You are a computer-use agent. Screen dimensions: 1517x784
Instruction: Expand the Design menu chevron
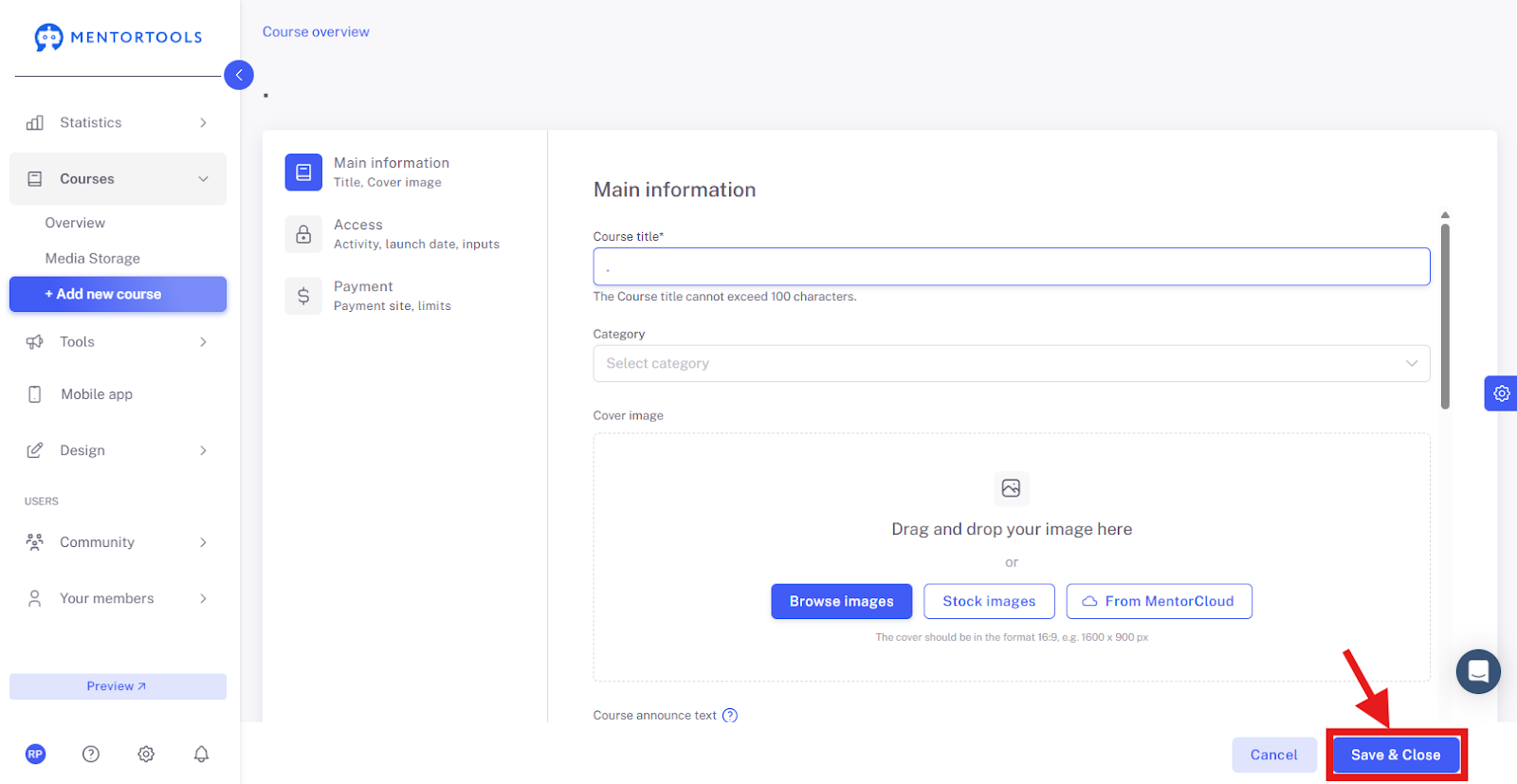pos(203,450)
